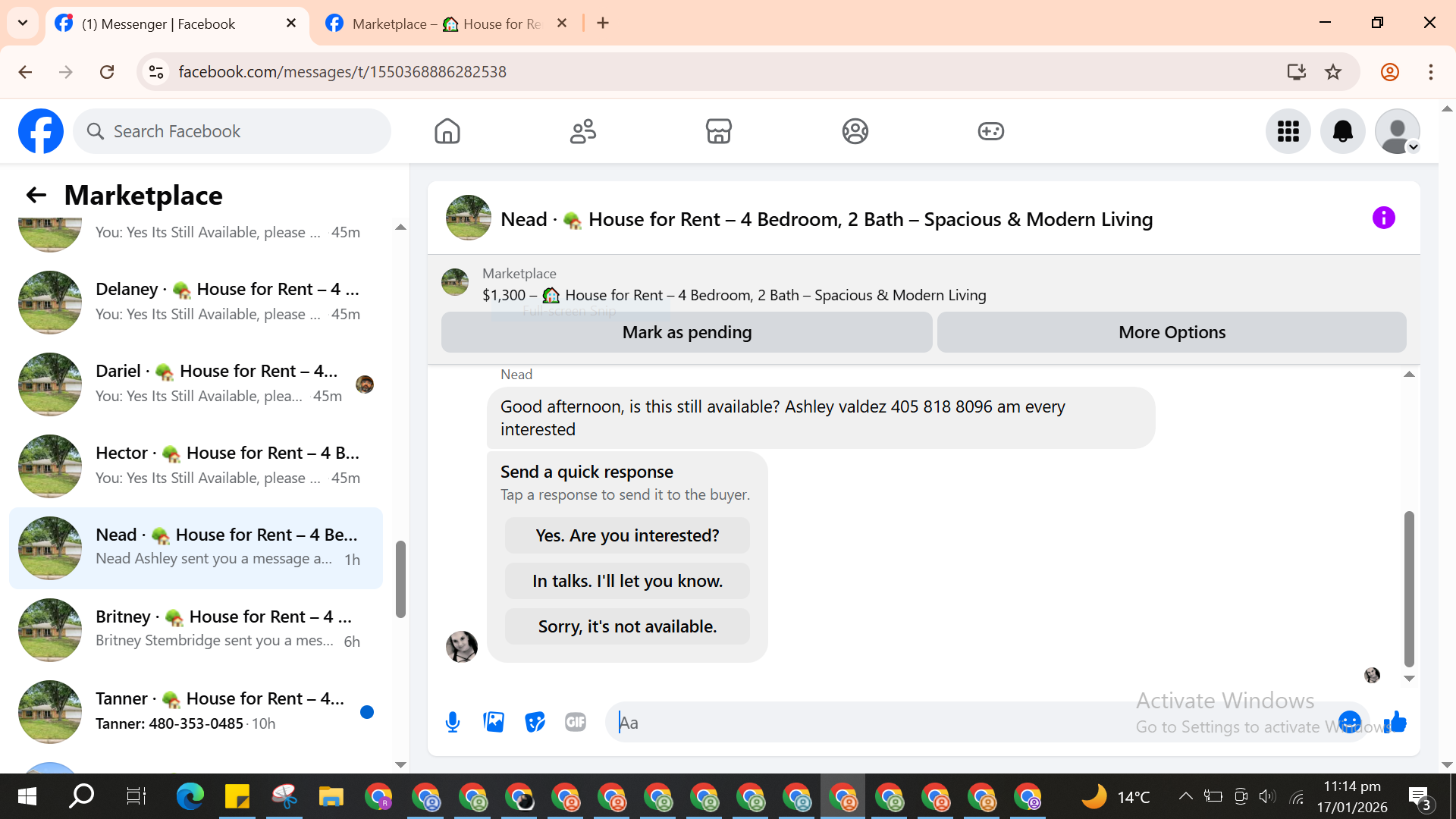
Task: Open the GIF picker
Action: [x=576, y=722]
